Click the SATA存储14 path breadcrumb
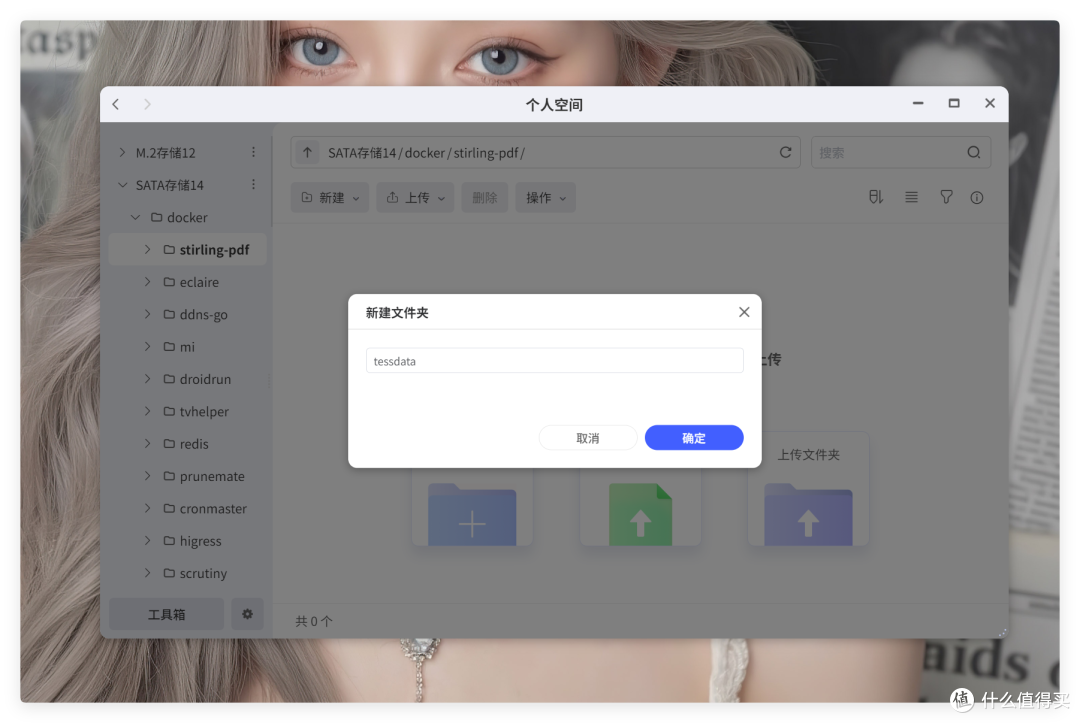Viewport: 1080px width, 723px height. click(x=362, y=153)
